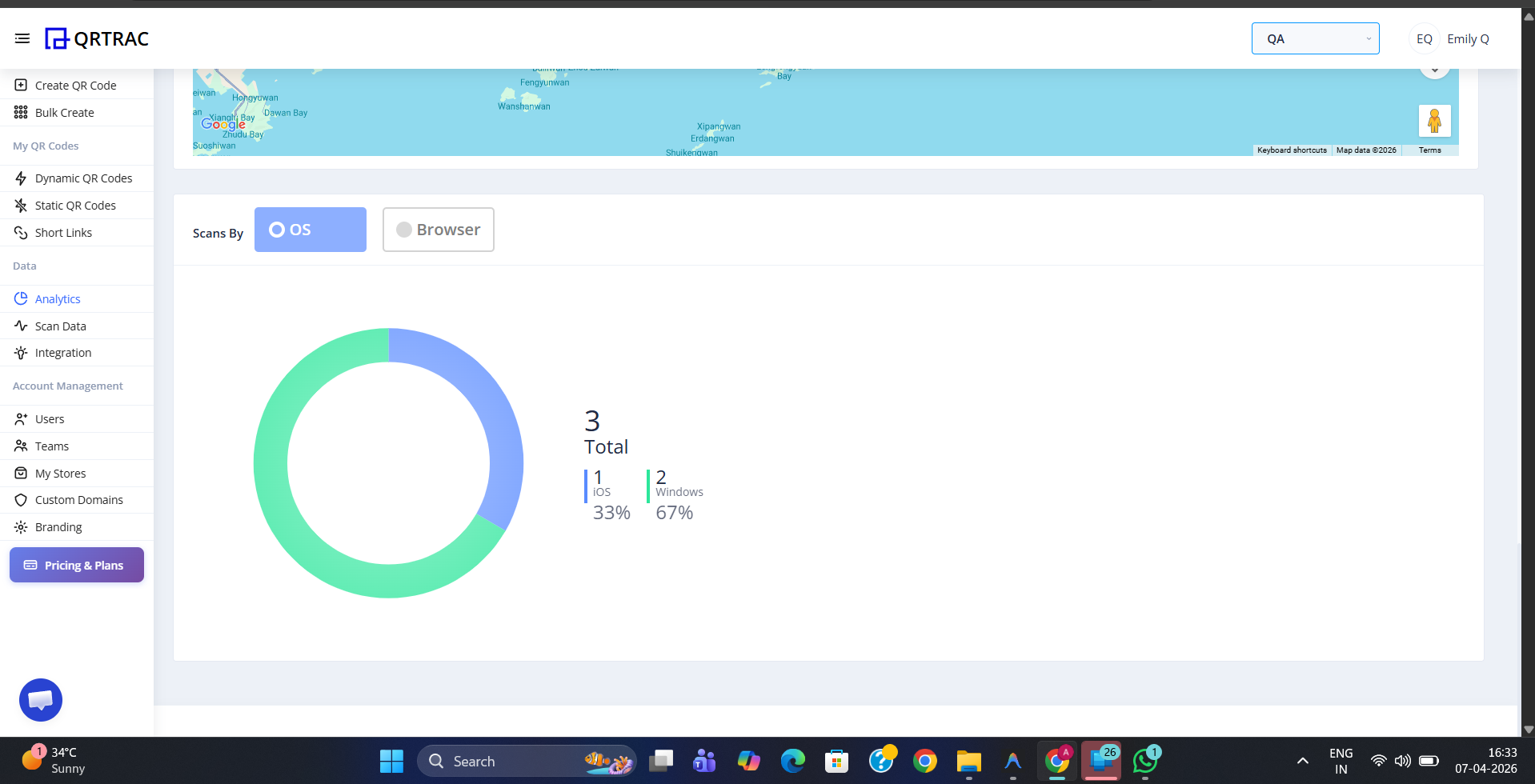
Task: Open Scan Data page
Action: pos(61,326)
